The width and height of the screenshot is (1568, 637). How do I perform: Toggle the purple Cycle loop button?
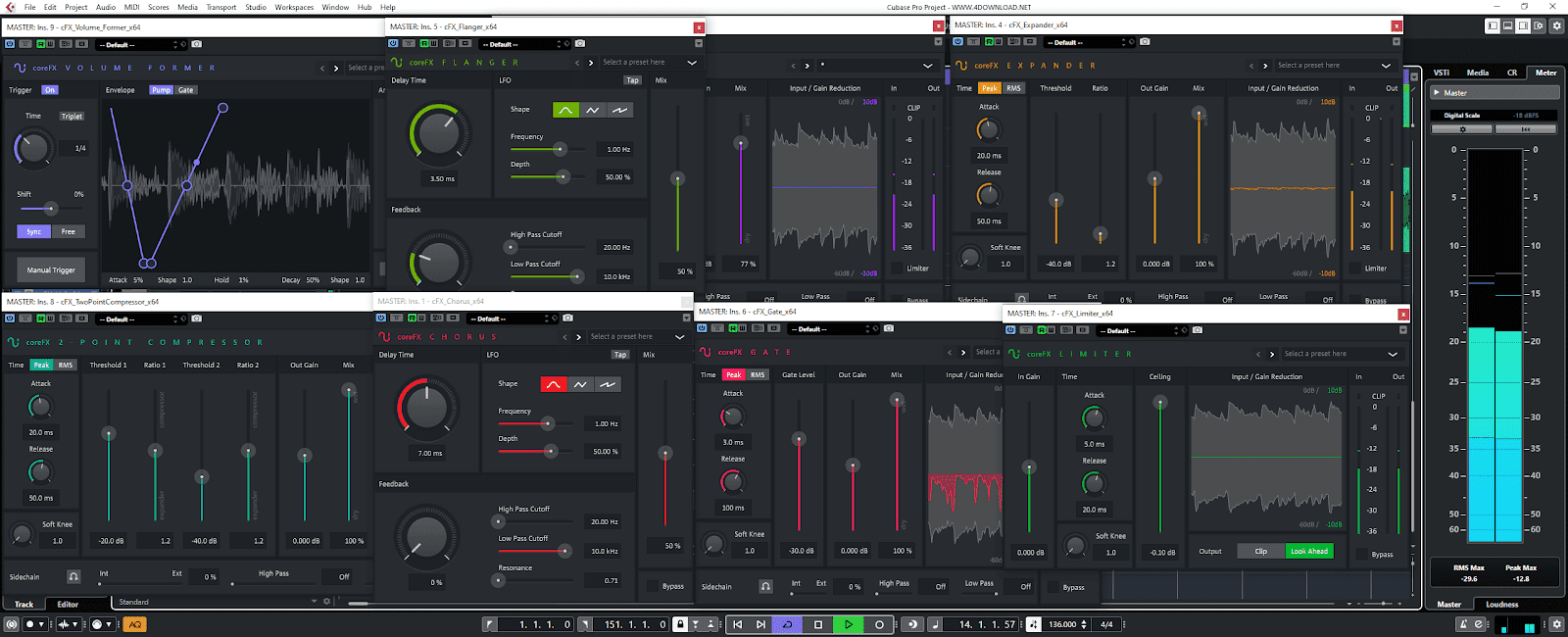(787, 624)
